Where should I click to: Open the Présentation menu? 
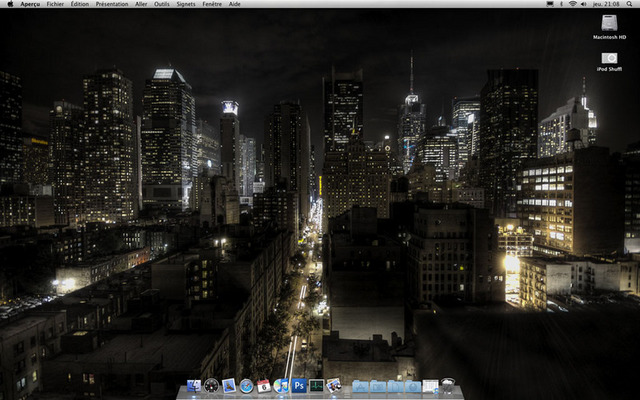tap(112, 4)
